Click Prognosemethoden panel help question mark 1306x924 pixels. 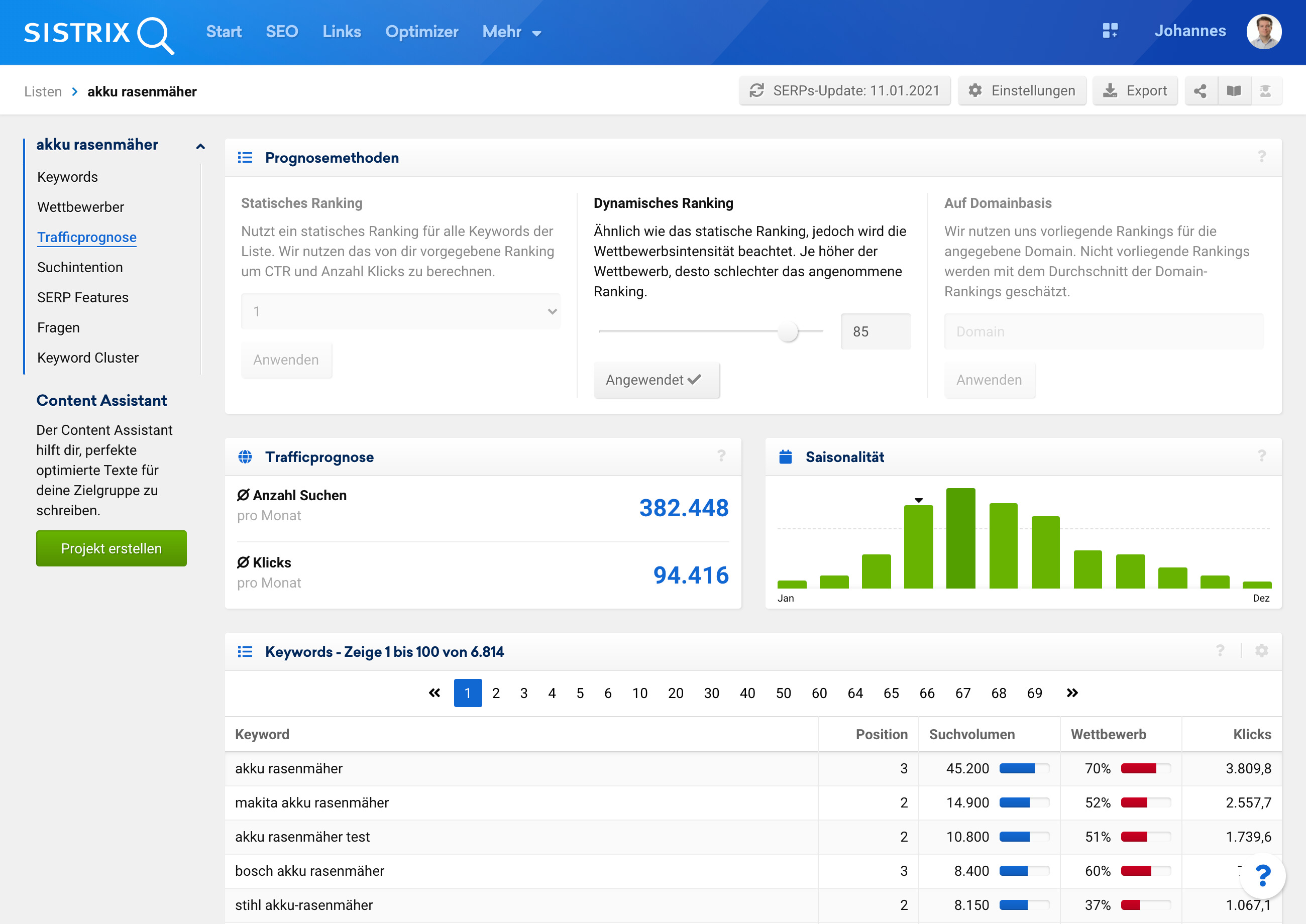coord(1261,157)
